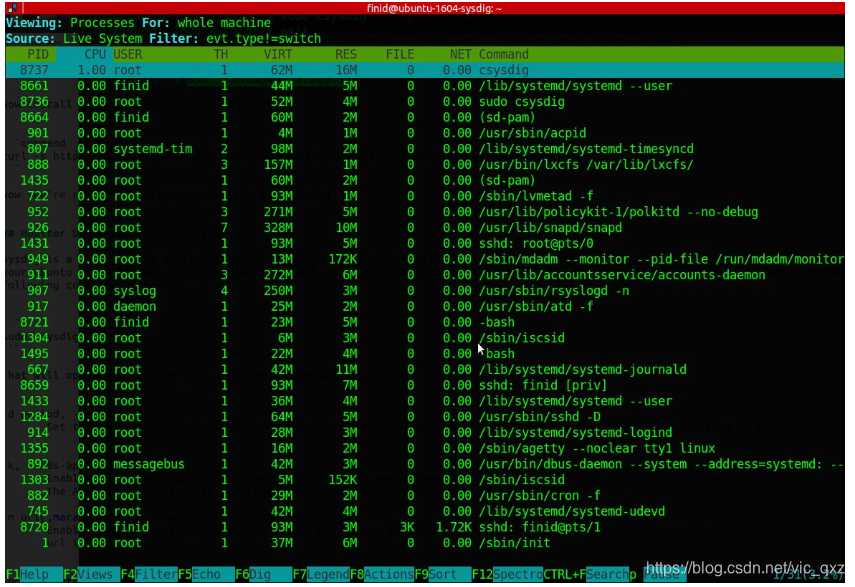Open the F9 Sort menu
Screen dimensions: 855x587
(x=442, y=574)
